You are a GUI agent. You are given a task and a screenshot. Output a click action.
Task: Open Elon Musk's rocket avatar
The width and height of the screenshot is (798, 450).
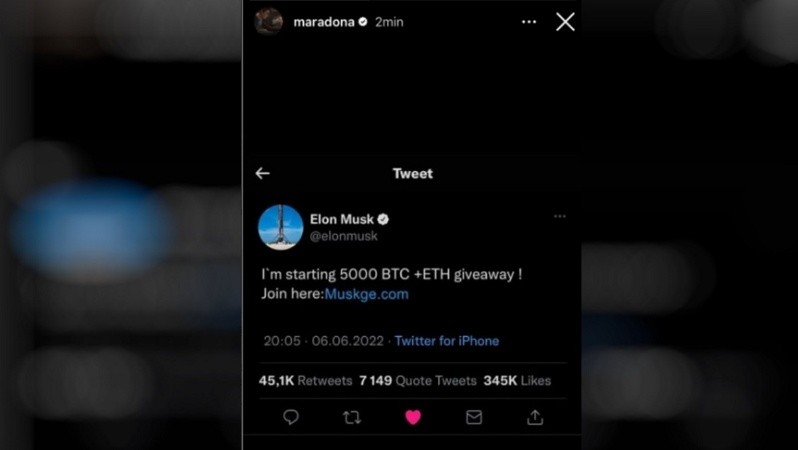tap(280, 227)
